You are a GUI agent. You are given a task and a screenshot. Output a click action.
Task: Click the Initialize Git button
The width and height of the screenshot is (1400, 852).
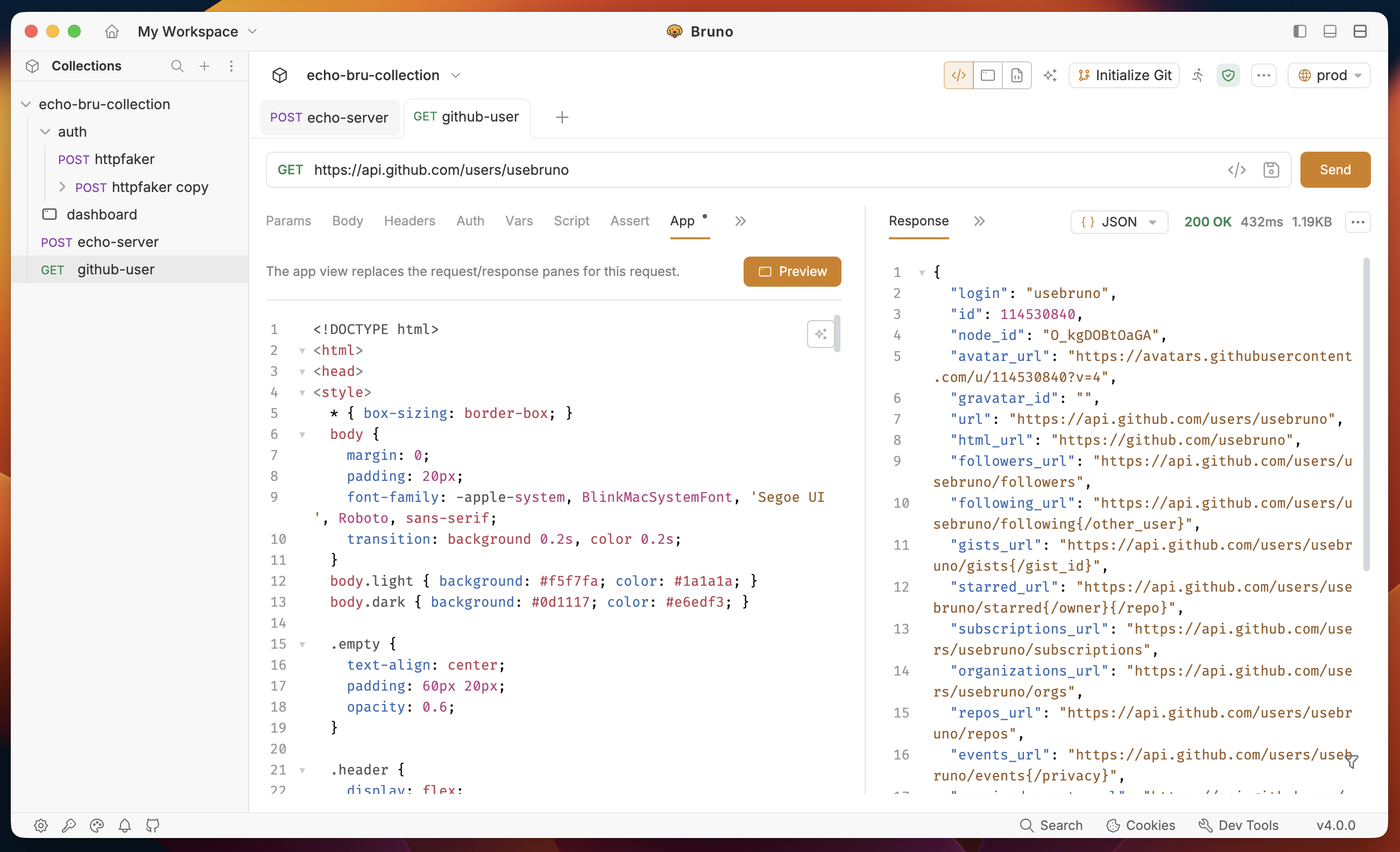pyautogui.click(x=1124, y=75)
